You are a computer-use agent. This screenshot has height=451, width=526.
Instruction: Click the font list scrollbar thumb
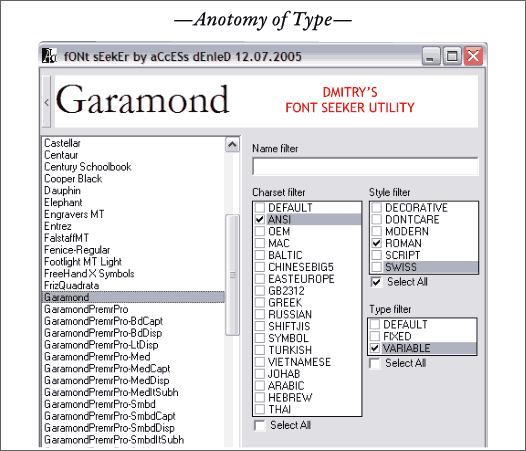(x=232, y=275)
